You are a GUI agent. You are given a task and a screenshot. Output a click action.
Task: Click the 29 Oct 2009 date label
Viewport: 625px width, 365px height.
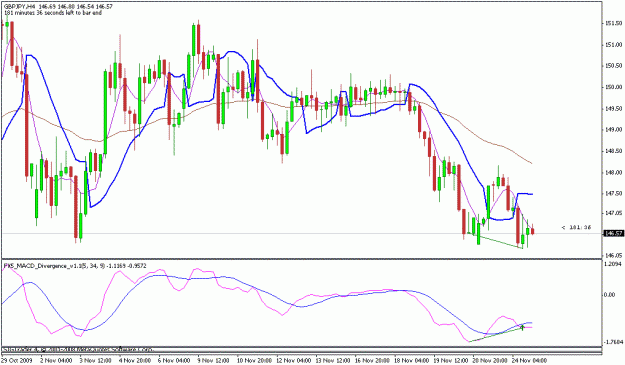(18, 360)
